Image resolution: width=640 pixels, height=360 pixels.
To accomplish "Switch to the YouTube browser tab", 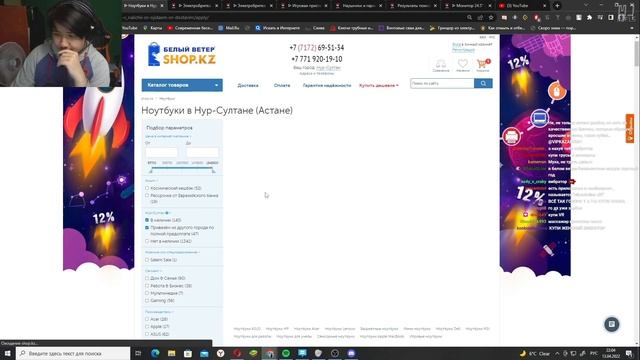I will point(522,6).
